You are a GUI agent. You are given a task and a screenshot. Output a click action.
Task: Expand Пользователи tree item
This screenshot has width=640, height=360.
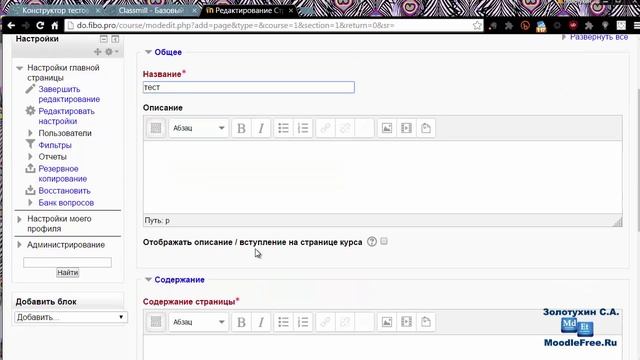click(30, 133)
